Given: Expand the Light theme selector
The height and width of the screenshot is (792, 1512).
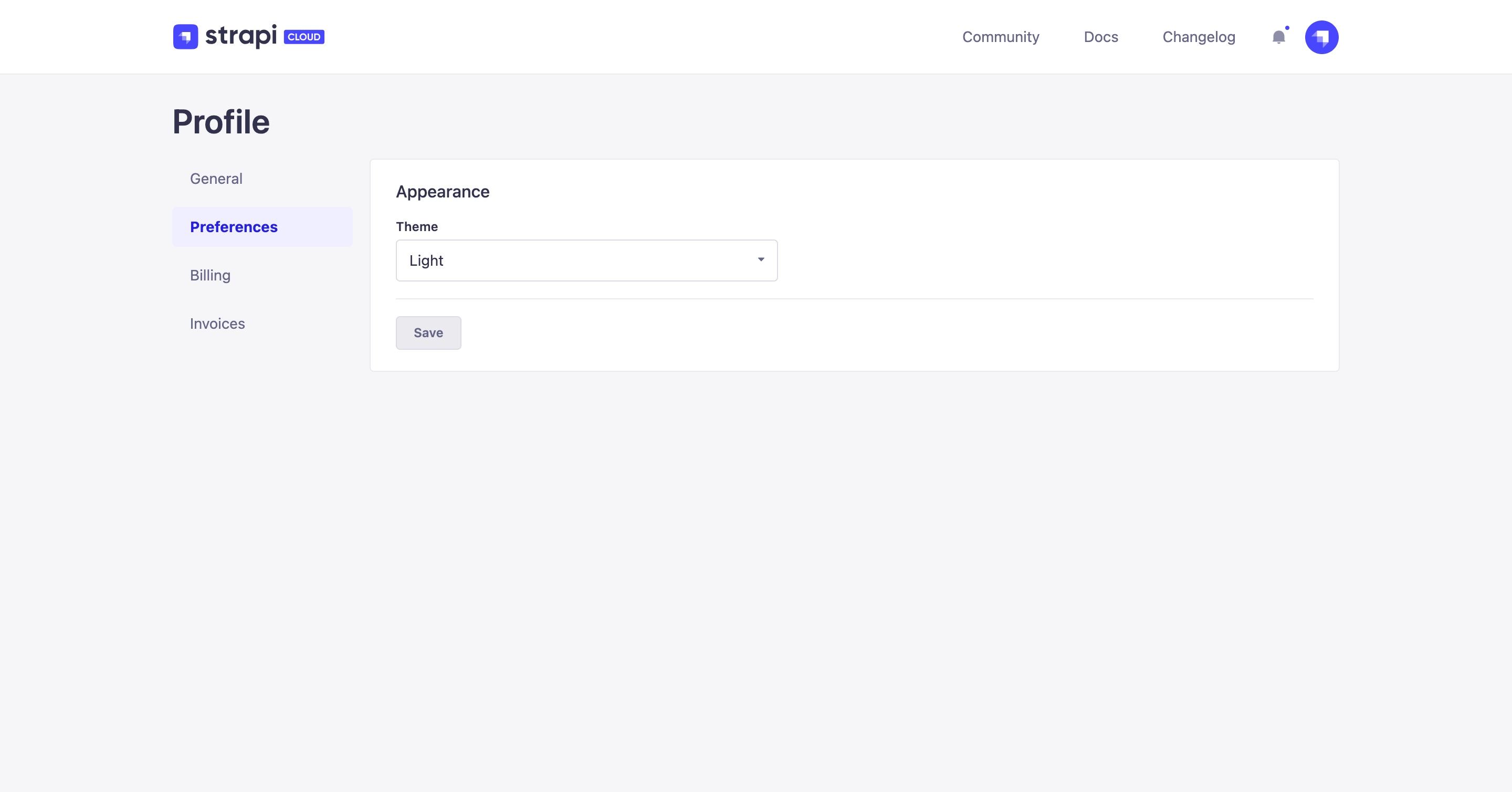Looking at the screenshot, I should coord(586,260).
